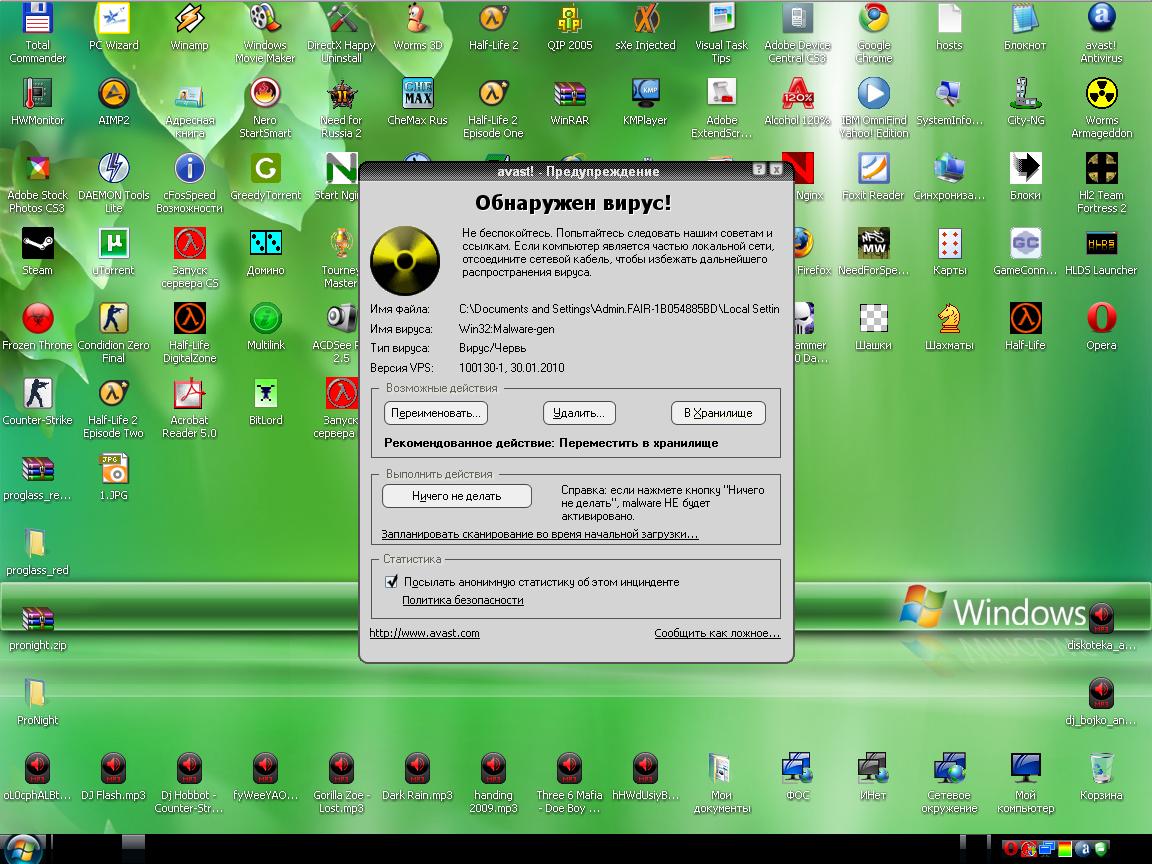
Task: Click the Ничего не делать button
Action: [456, 496]
